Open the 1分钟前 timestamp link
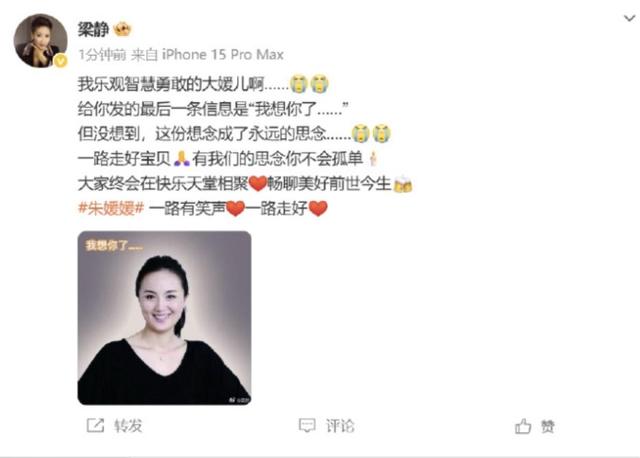The image size is (640, 458). [x=102, y=54]
